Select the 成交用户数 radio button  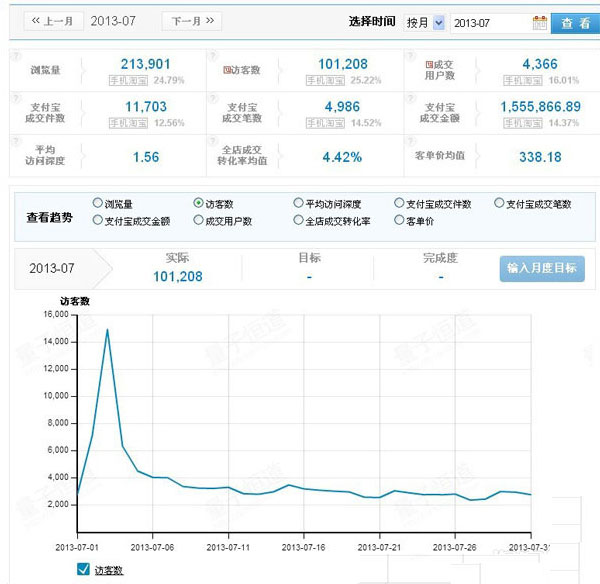(x=198, y=220)
